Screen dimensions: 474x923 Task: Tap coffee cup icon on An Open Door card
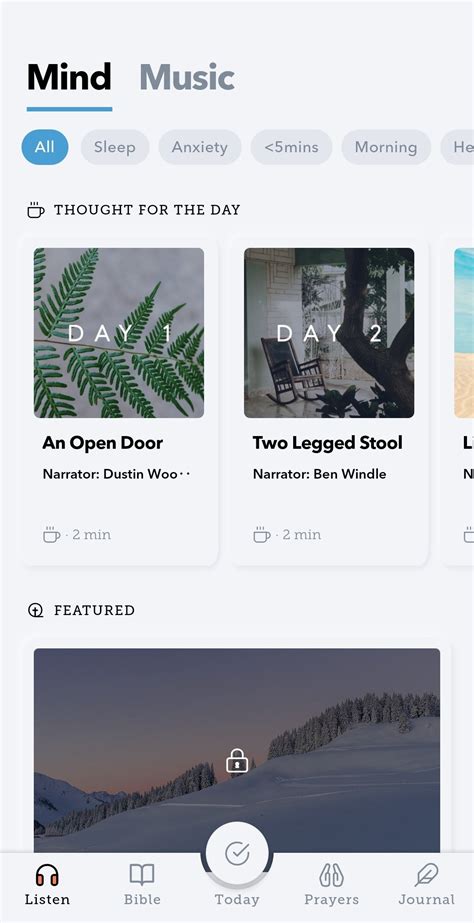pyautogui.click(x=52, y=534)
